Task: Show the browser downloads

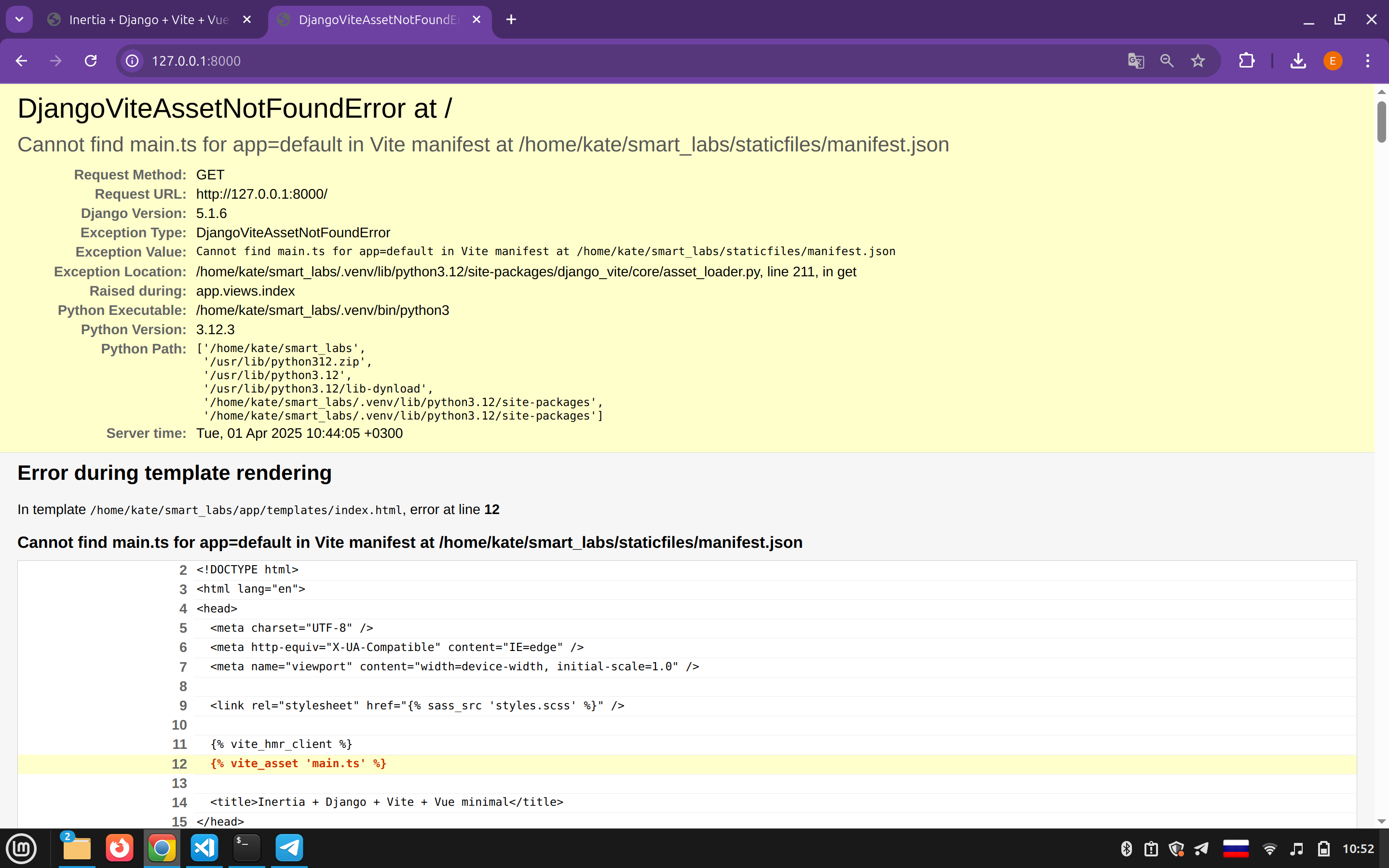Action: 1298,61
